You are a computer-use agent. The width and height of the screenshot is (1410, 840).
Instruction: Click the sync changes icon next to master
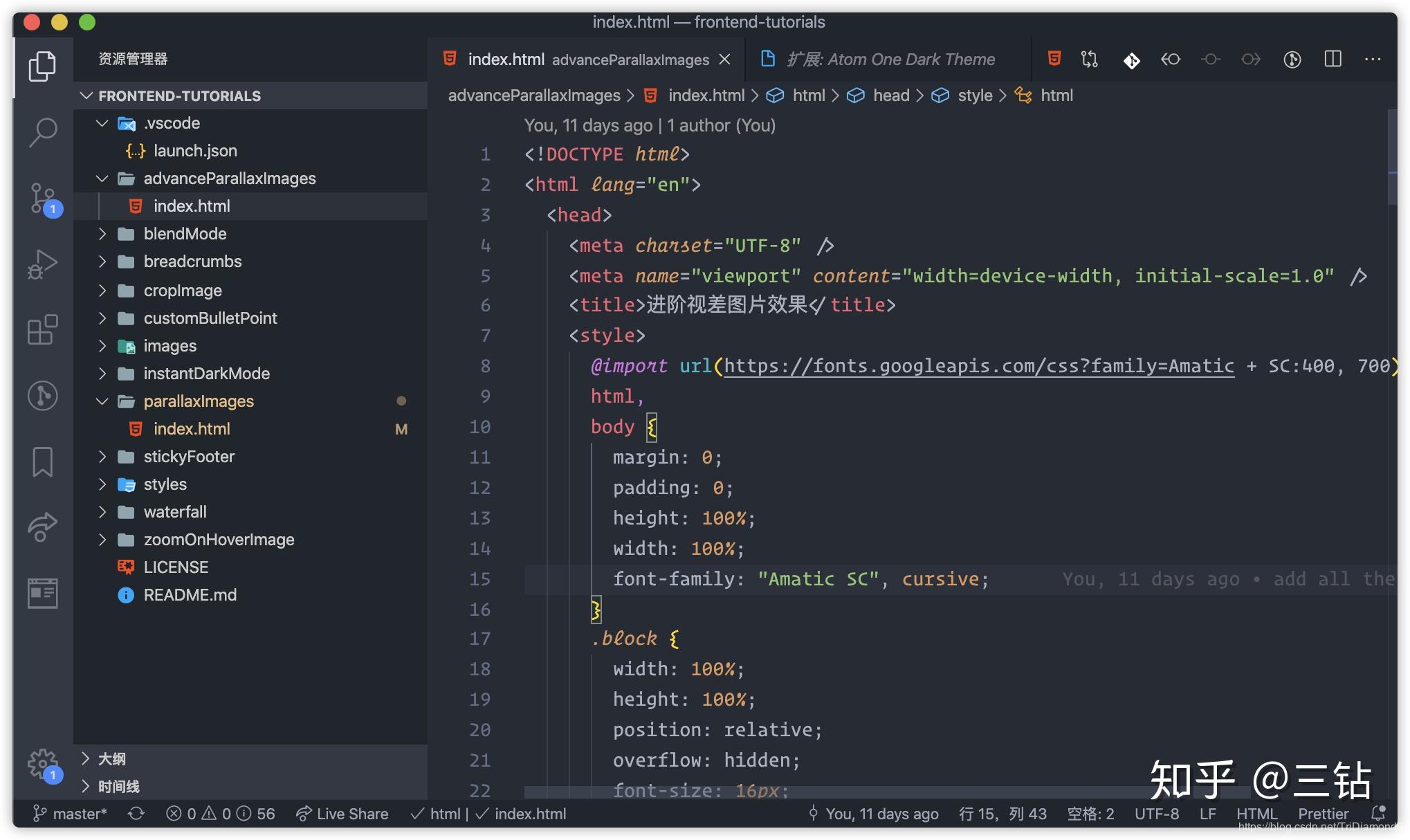pyautogui.click(x=136, y=814)
